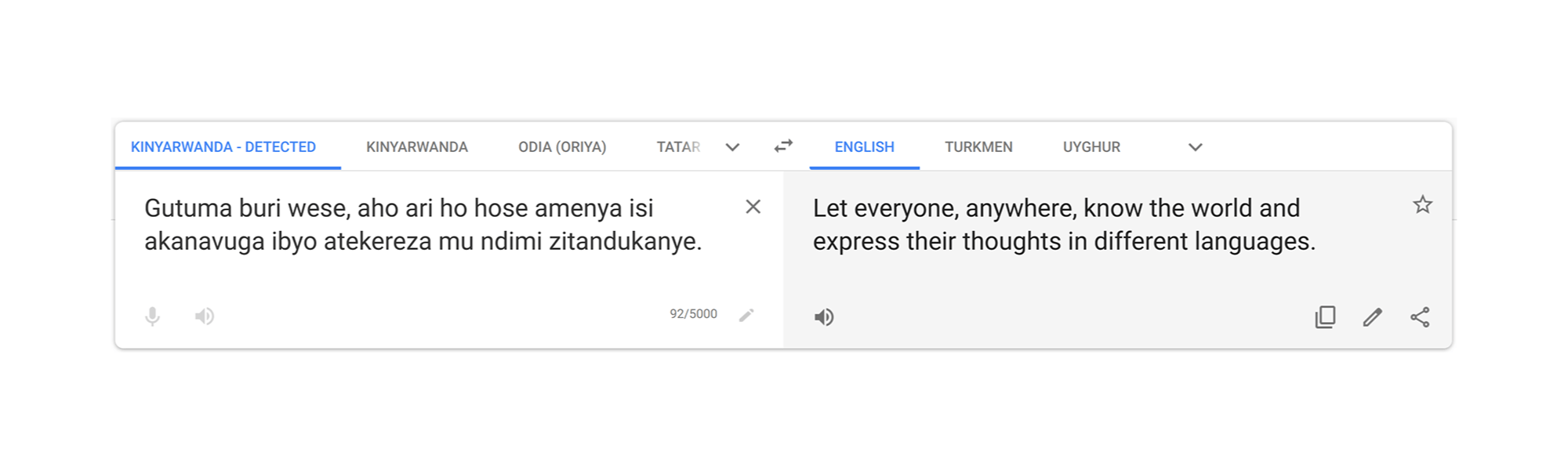
Task: Edit the source text with the pencil icon
Action: 746,313
